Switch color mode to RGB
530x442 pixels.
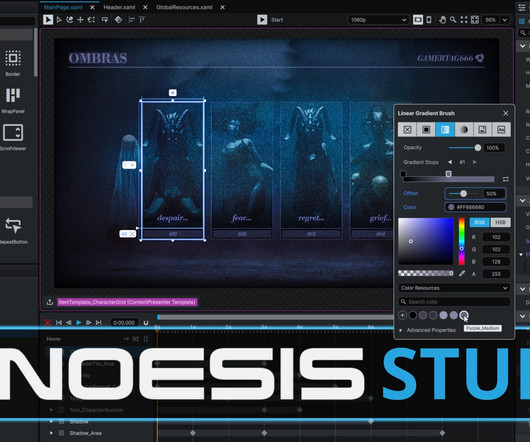pyautogui.click(x=479, y=222)
